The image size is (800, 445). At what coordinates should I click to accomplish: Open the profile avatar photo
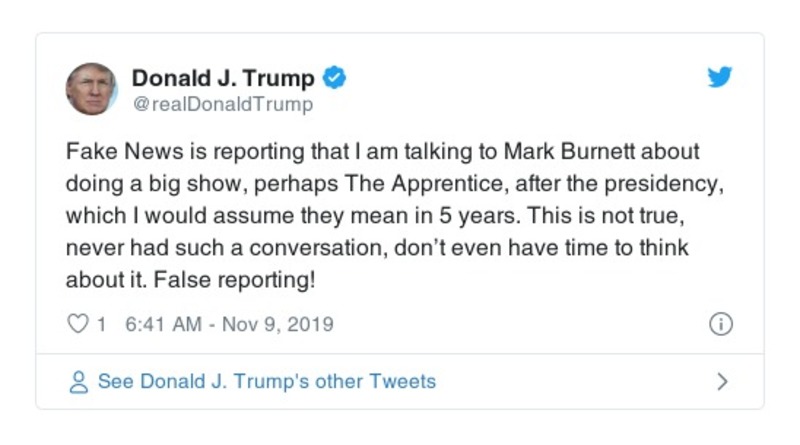click(92, 89)
